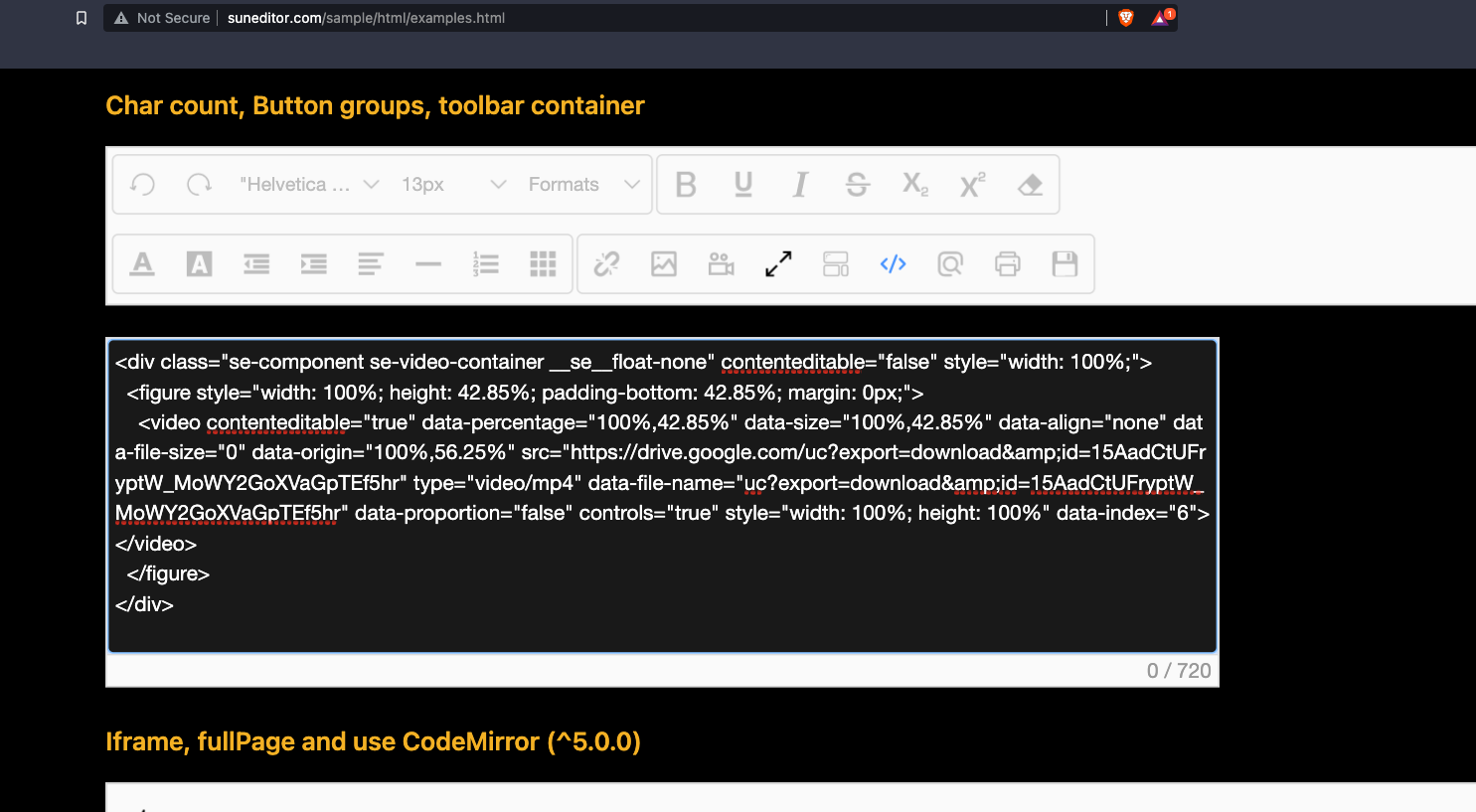
Task: Toggle fullscreen mode in the editor
Action: 778,263
